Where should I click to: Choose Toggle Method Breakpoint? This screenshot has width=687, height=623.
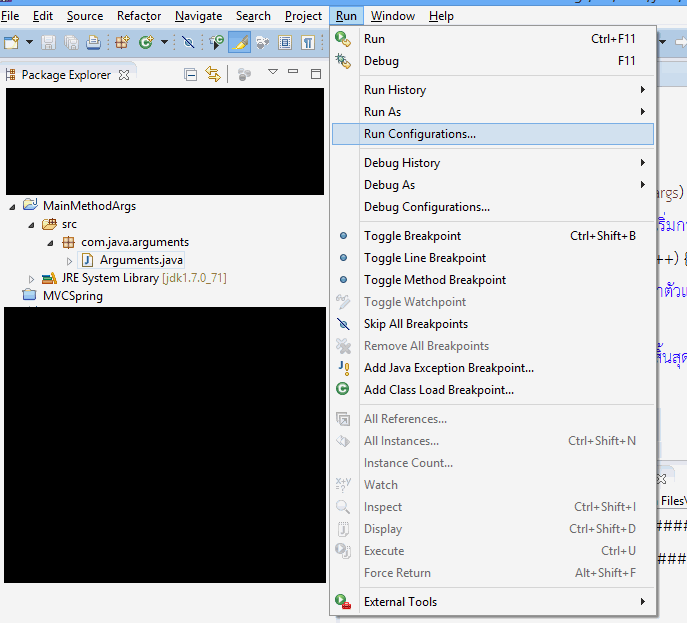(493, 280)
